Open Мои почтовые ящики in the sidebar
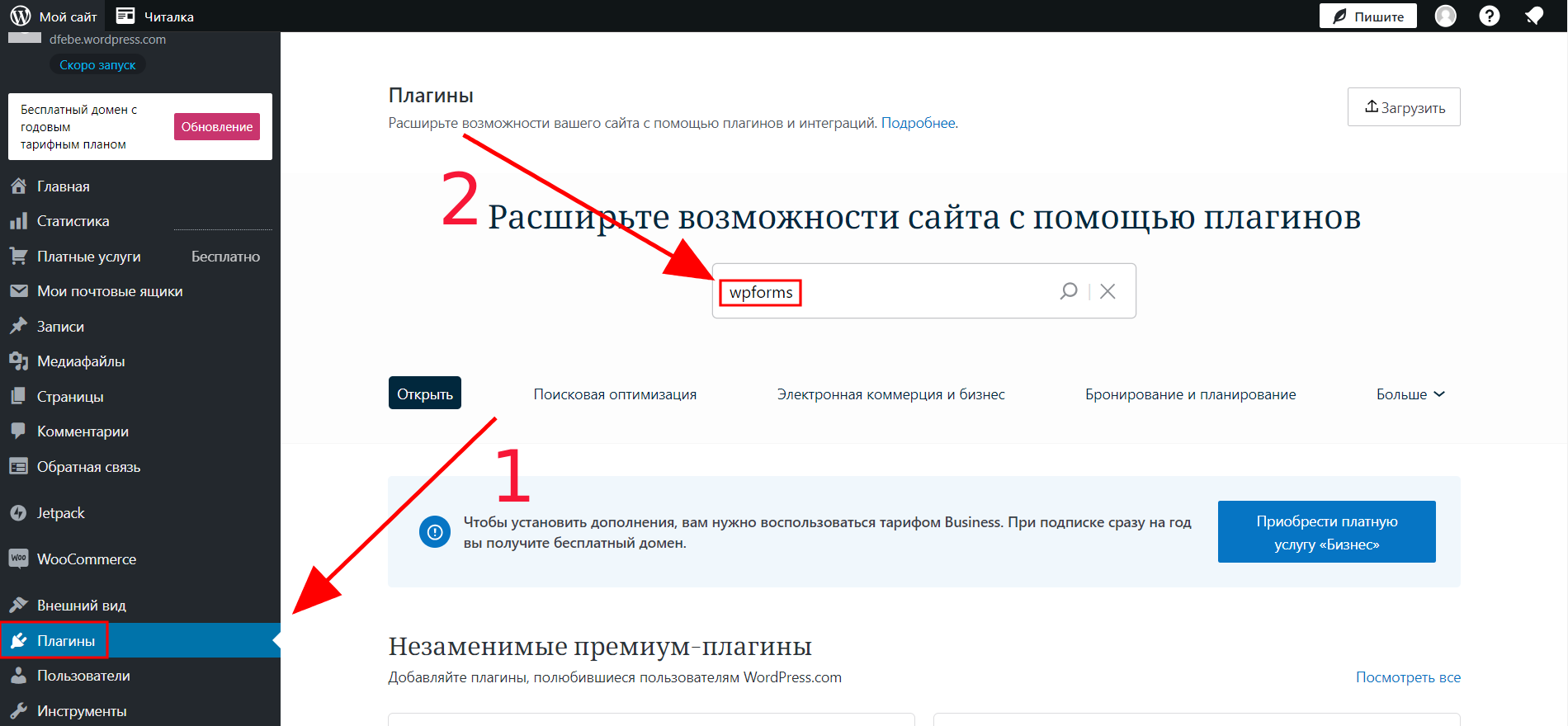The height and width of the screenshot is (726, 1568). coord(110,291)
